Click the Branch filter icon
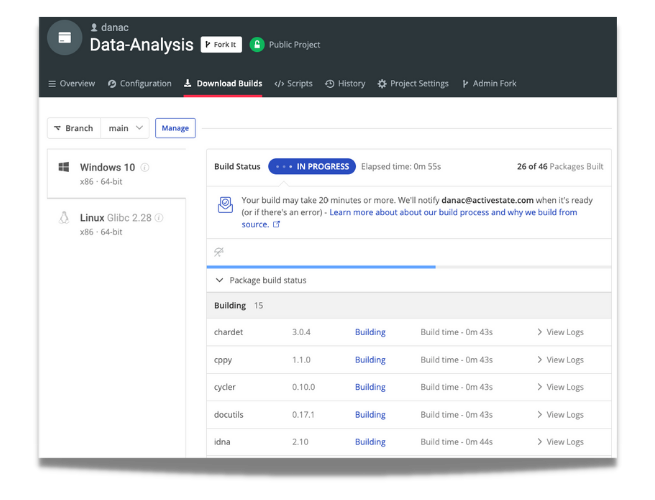The height and width of the screenshot is (500, 655). pos(57,128)
